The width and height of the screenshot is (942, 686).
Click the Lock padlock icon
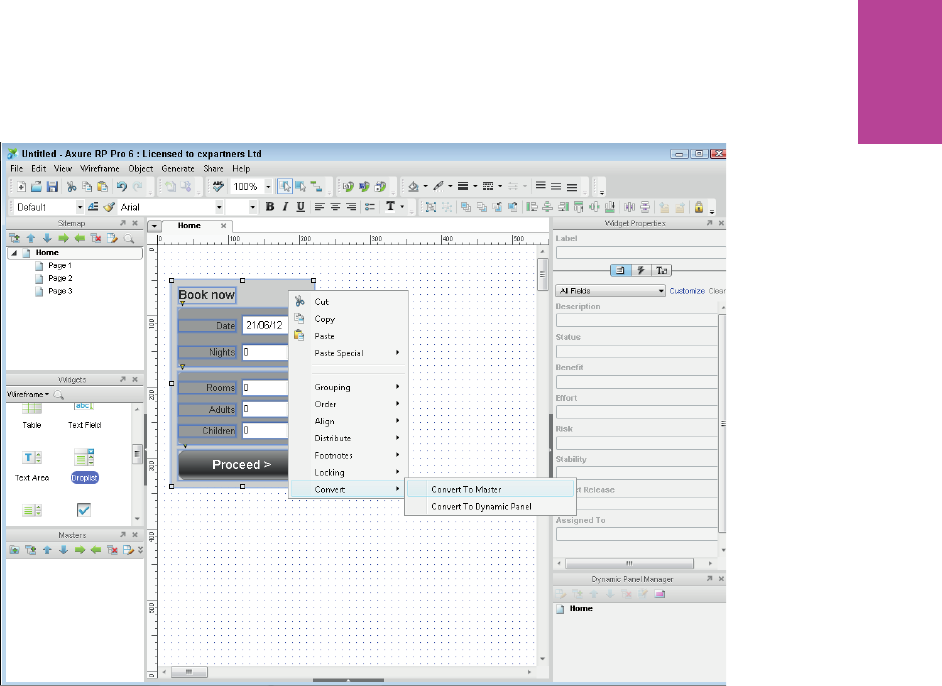[699, 207]
